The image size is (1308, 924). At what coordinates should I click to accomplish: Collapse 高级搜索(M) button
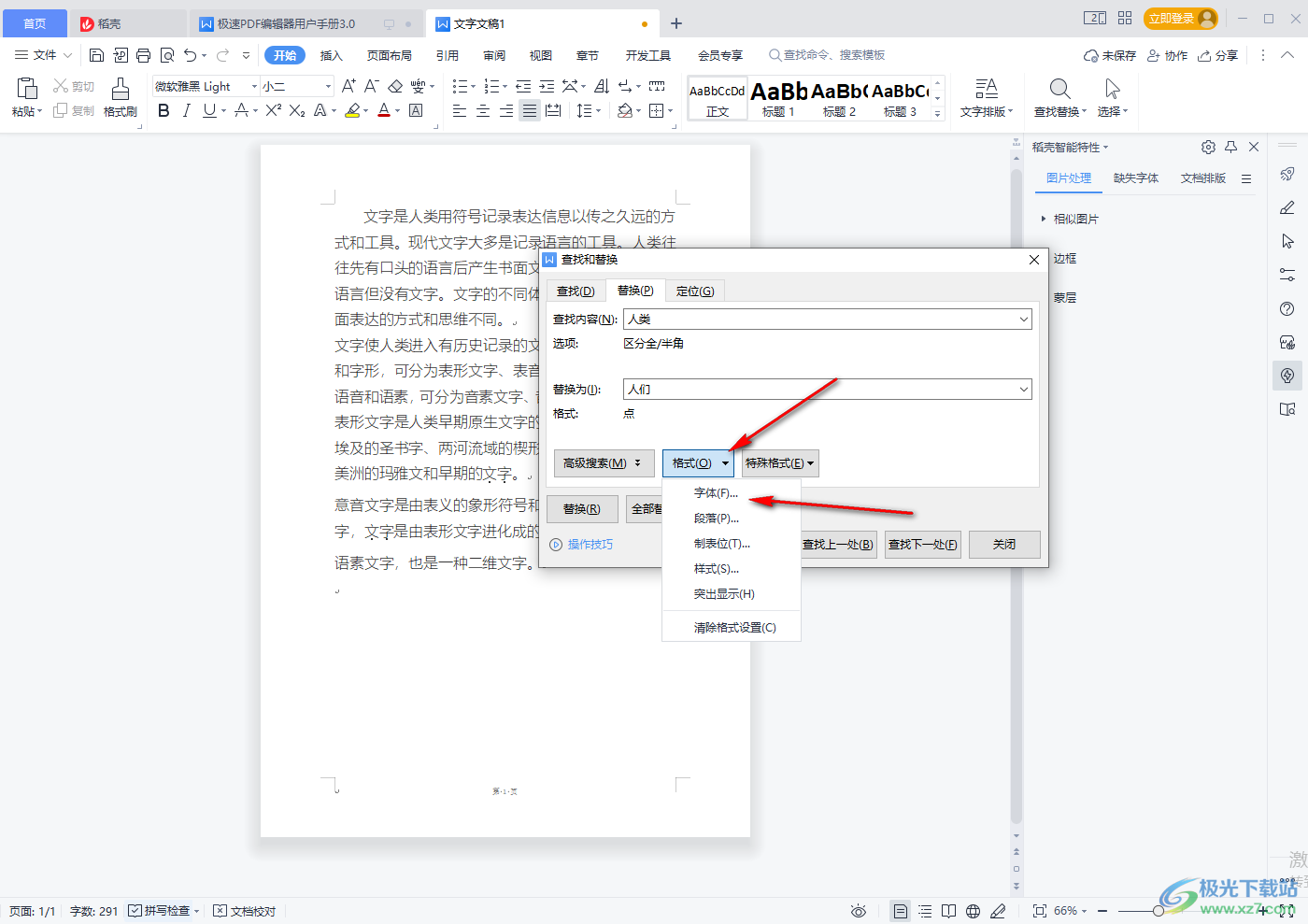point(604,463)
